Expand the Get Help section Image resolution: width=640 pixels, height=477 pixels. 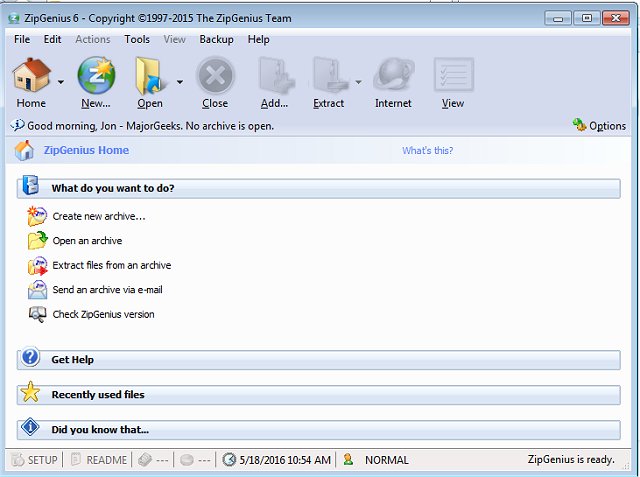tap(318, 360)
